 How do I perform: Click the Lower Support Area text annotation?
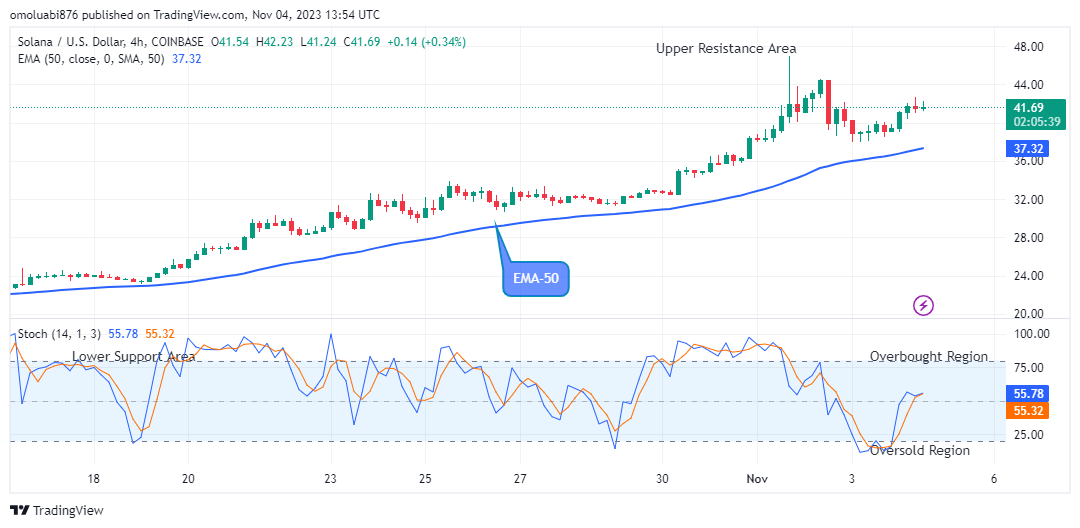(133, 356)
